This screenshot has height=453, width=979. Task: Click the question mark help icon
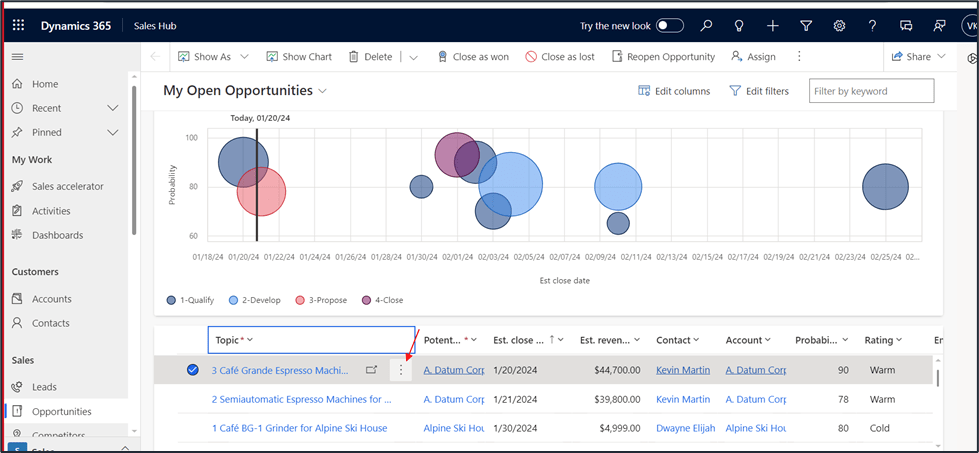coord(872,25)
